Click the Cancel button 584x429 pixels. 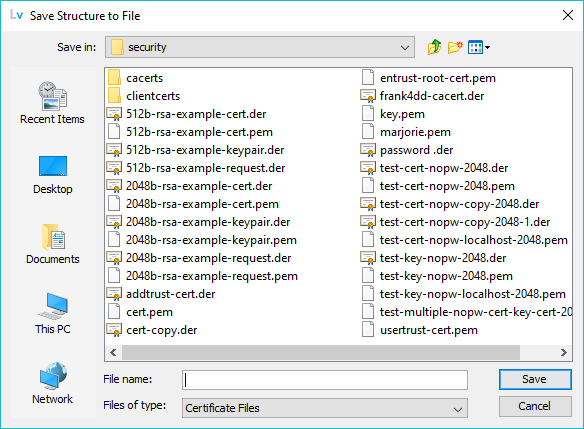coord(535,406)
